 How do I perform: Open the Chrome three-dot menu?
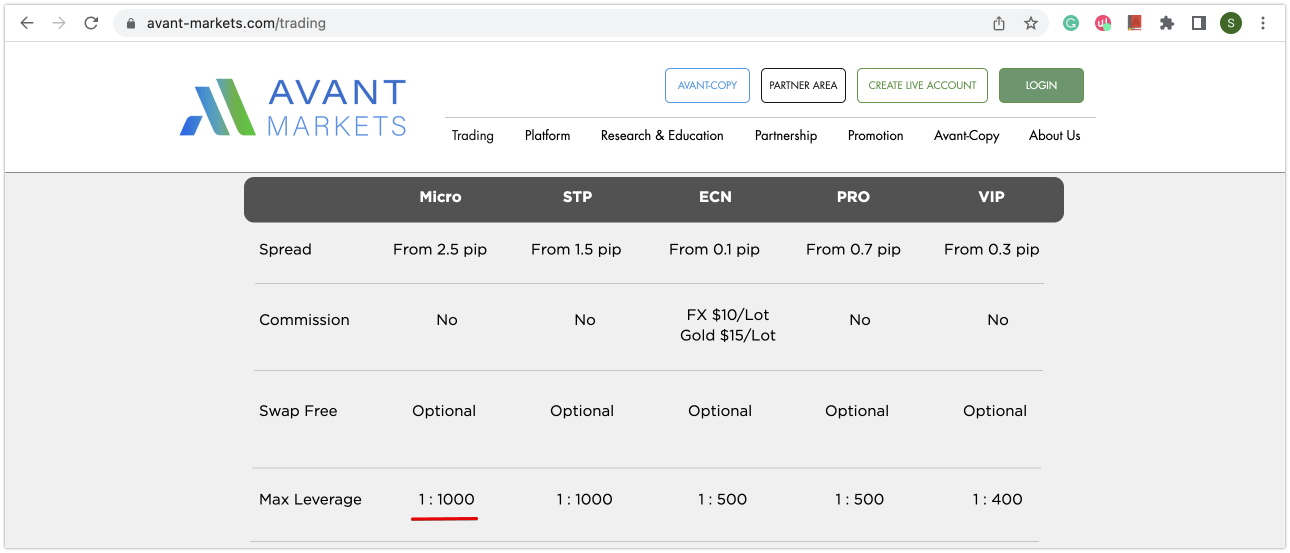point(1263,23)
